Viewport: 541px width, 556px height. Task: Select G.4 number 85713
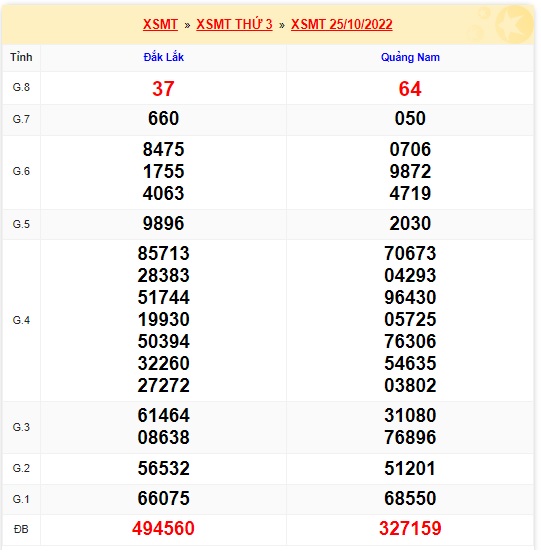pyautogui.click(x=163, y=254)
